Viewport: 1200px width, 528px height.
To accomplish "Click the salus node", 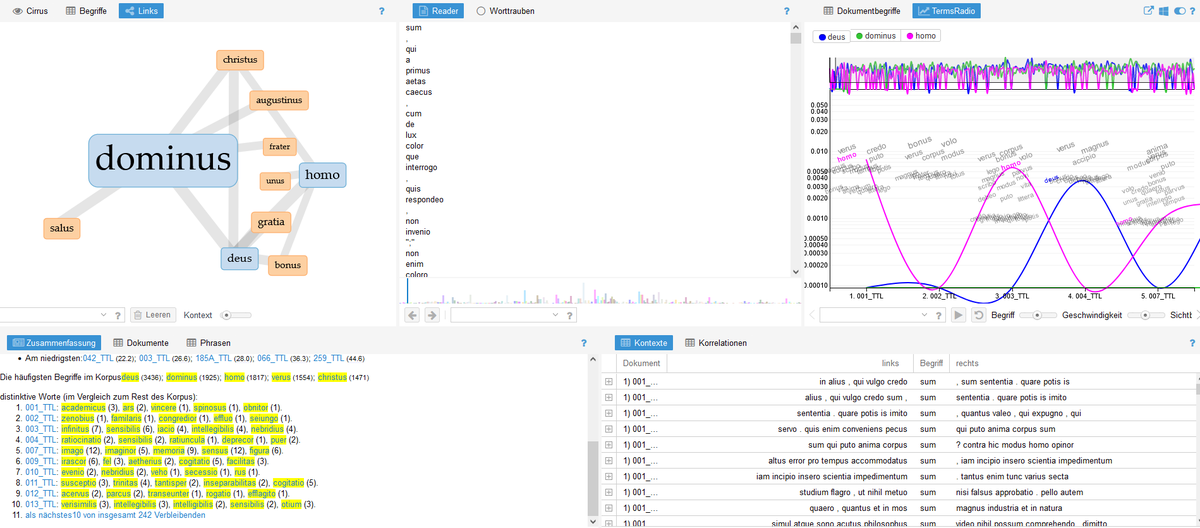I will tap(62, 229).
